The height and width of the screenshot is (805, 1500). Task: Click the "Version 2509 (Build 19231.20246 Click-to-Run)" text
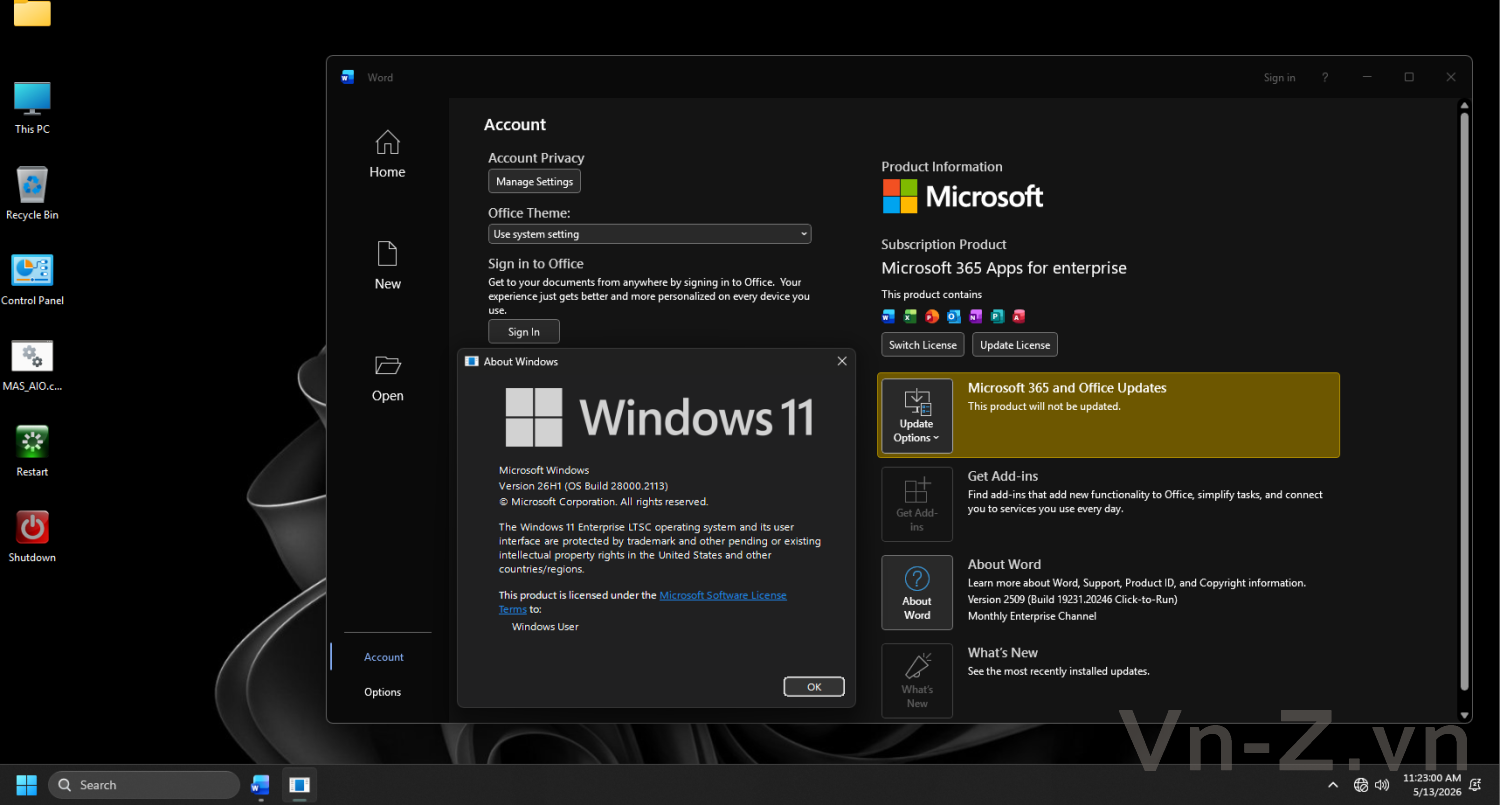click(x=1072, y=599)
